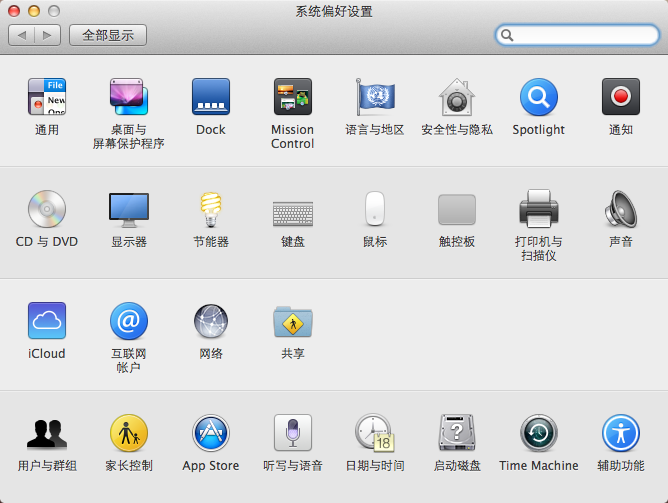668x503 pixels.
Task: Close window with the red button
Action: tap(14, 11)
